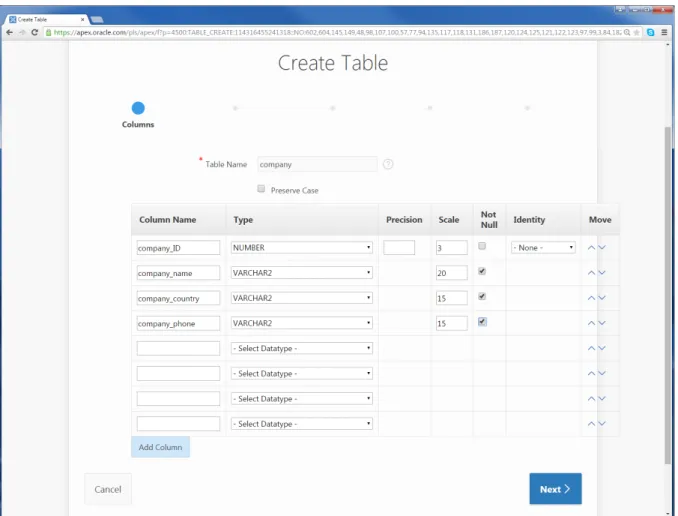Click Precision field for company_ID
The image size is (678, 516).
click(399, 248)
